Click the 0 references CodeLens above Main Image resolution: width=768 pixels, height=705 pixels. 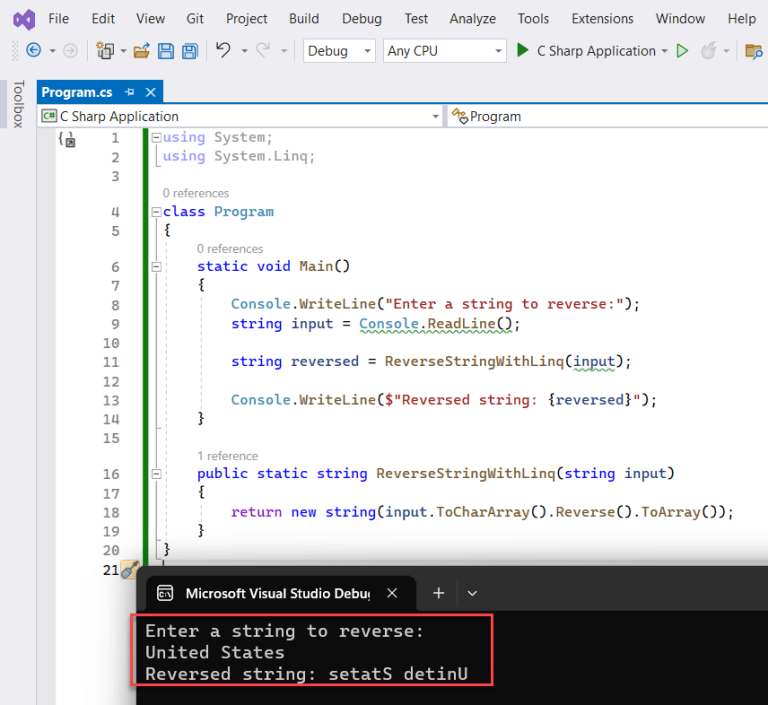tap(230, 249)
